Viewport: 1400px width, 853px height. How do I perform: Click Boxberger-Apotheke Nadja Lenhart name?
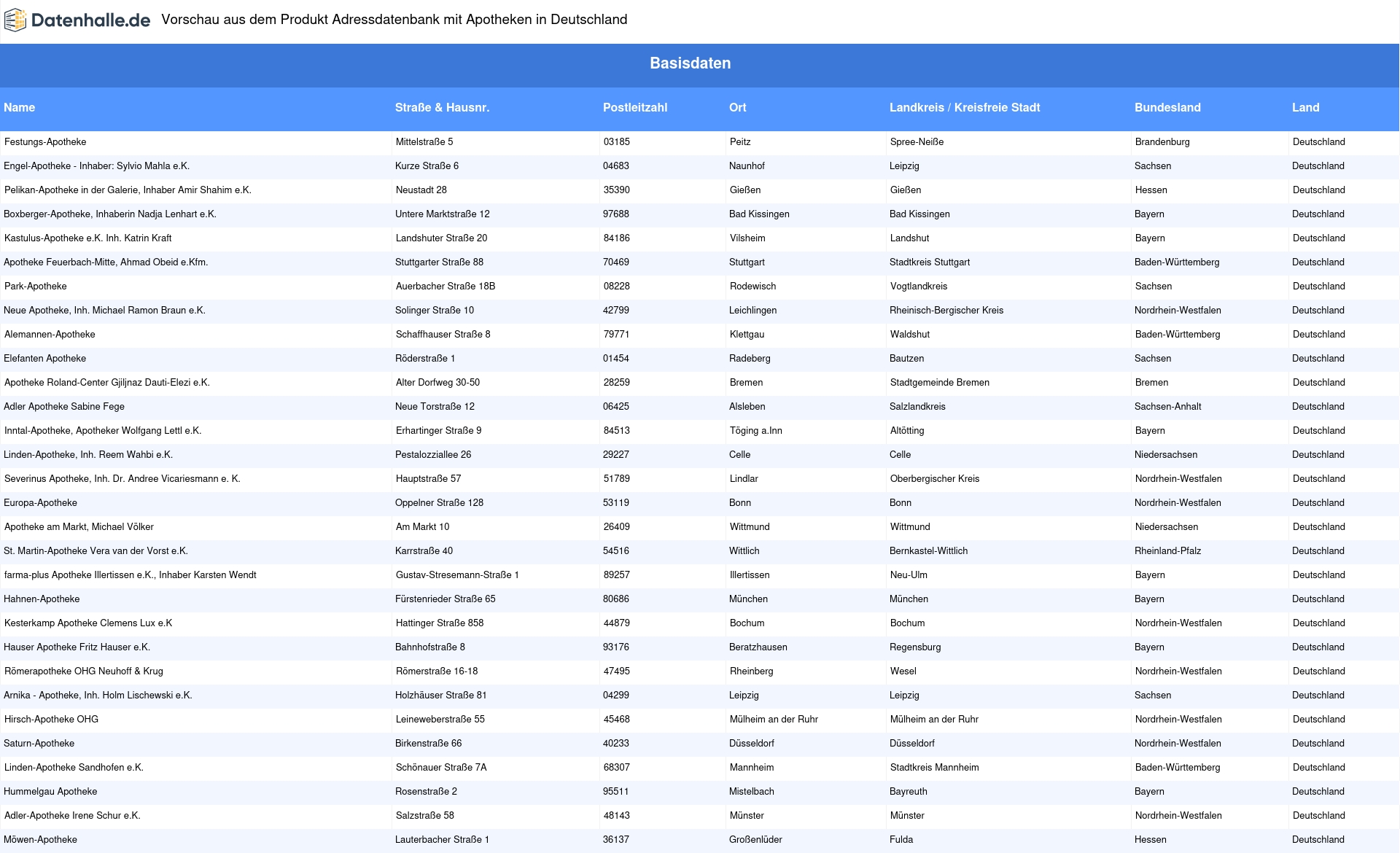click(x=110, y=214)
